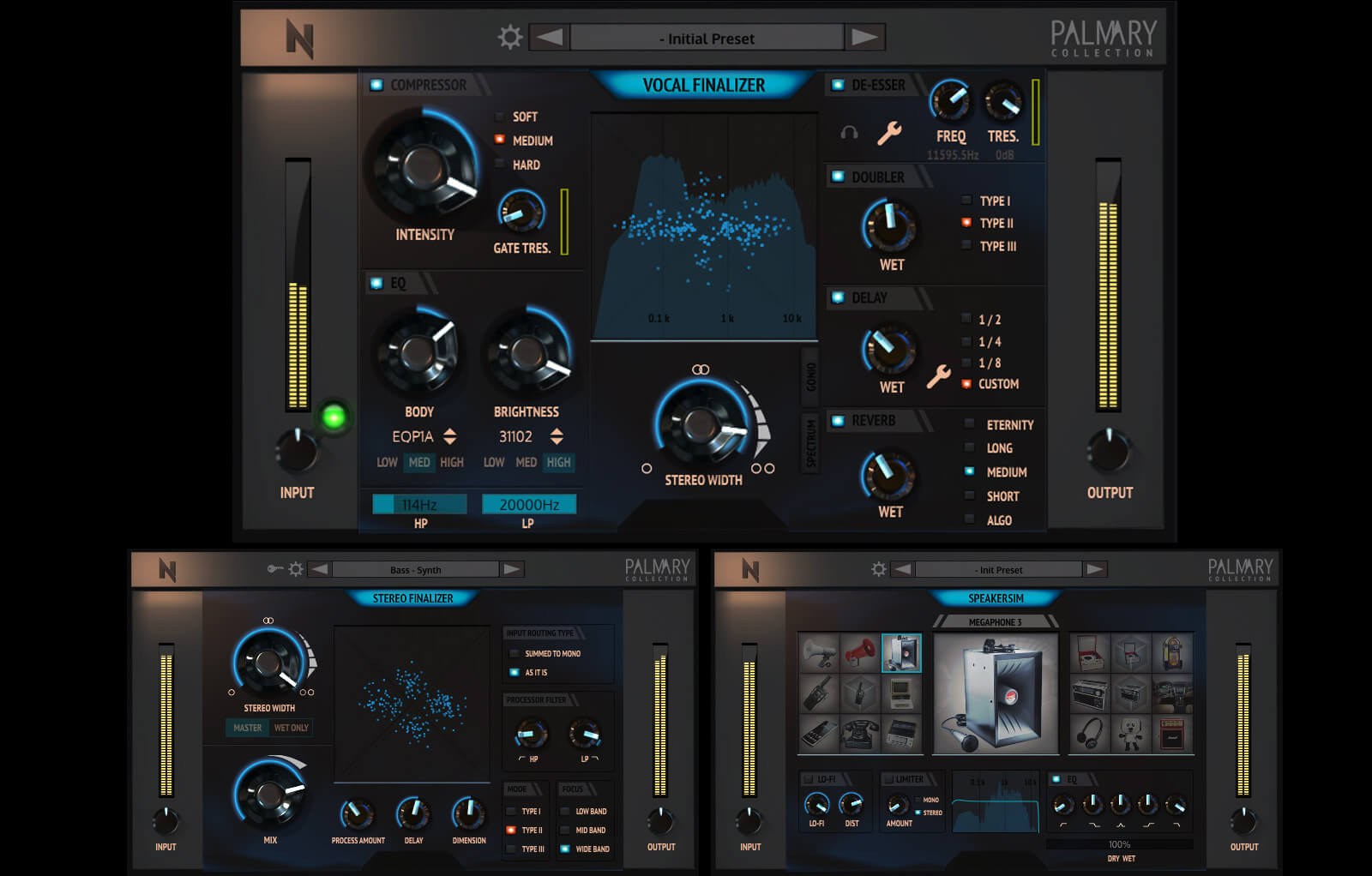1372x876 pixels.
Task: Choose the rotary telephone speaker model
Action: point(860,733)
